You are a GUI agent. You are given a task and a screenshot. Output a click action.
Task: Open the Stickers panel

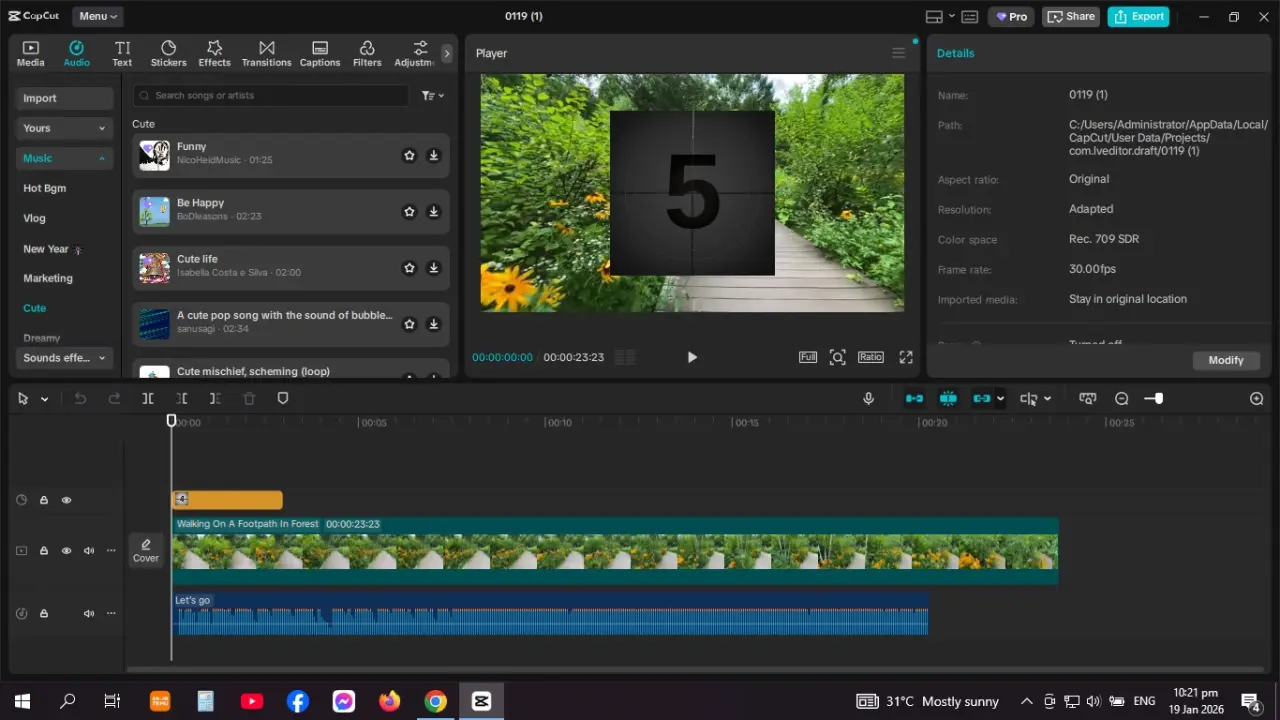(x=168, y=54)
